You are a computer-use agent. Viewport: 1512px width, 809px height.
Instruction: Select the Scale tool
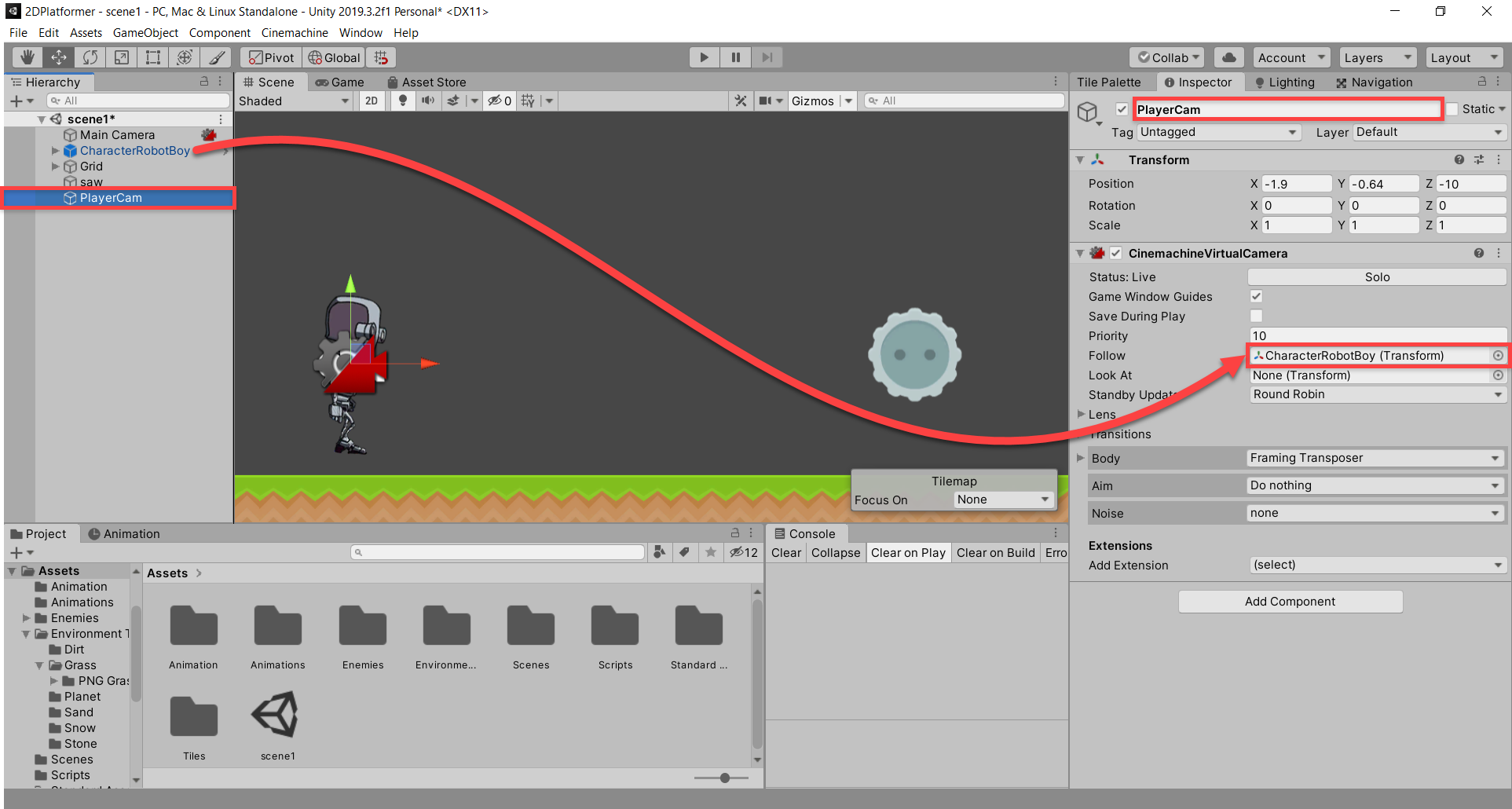pyautogui.click(x=122, y=57)
